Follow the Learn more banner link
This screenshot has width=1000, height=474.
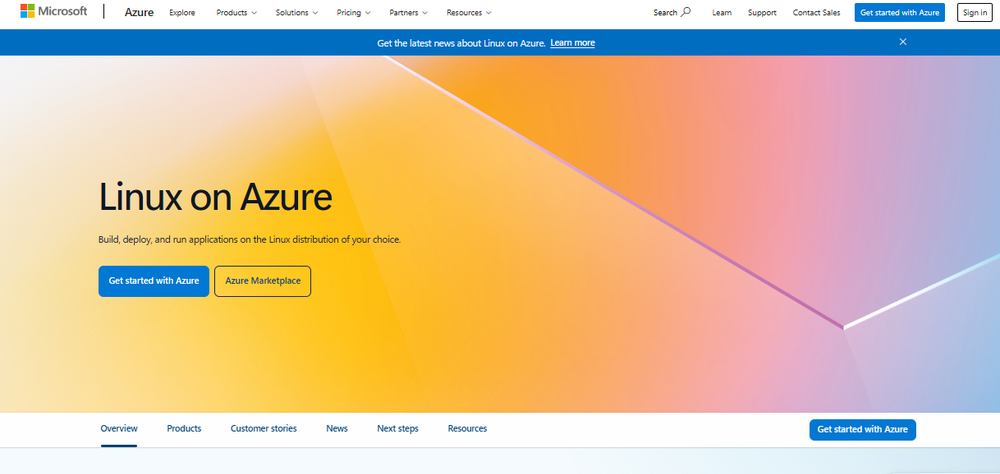point(573,43)
